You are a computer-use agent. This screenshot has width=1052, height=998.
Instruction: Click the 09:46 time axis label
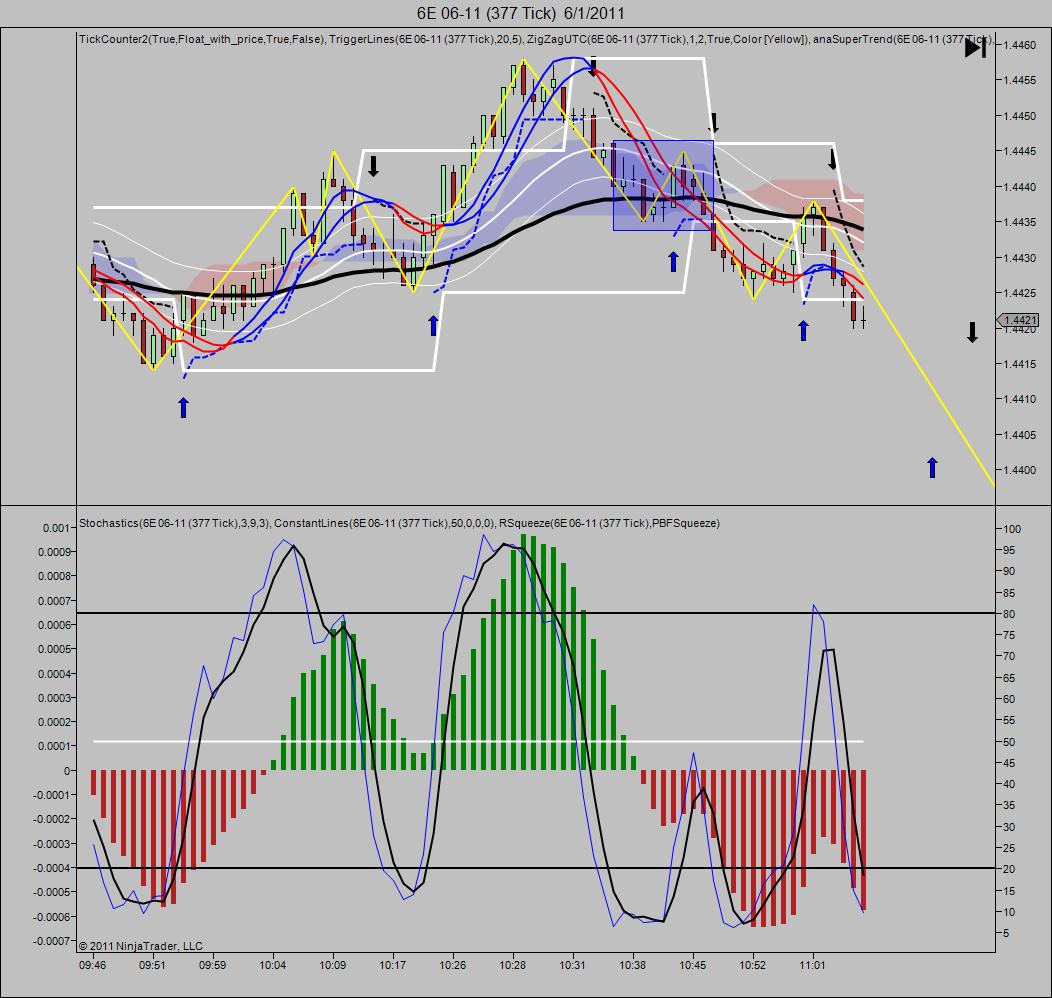tap(92, 965)
